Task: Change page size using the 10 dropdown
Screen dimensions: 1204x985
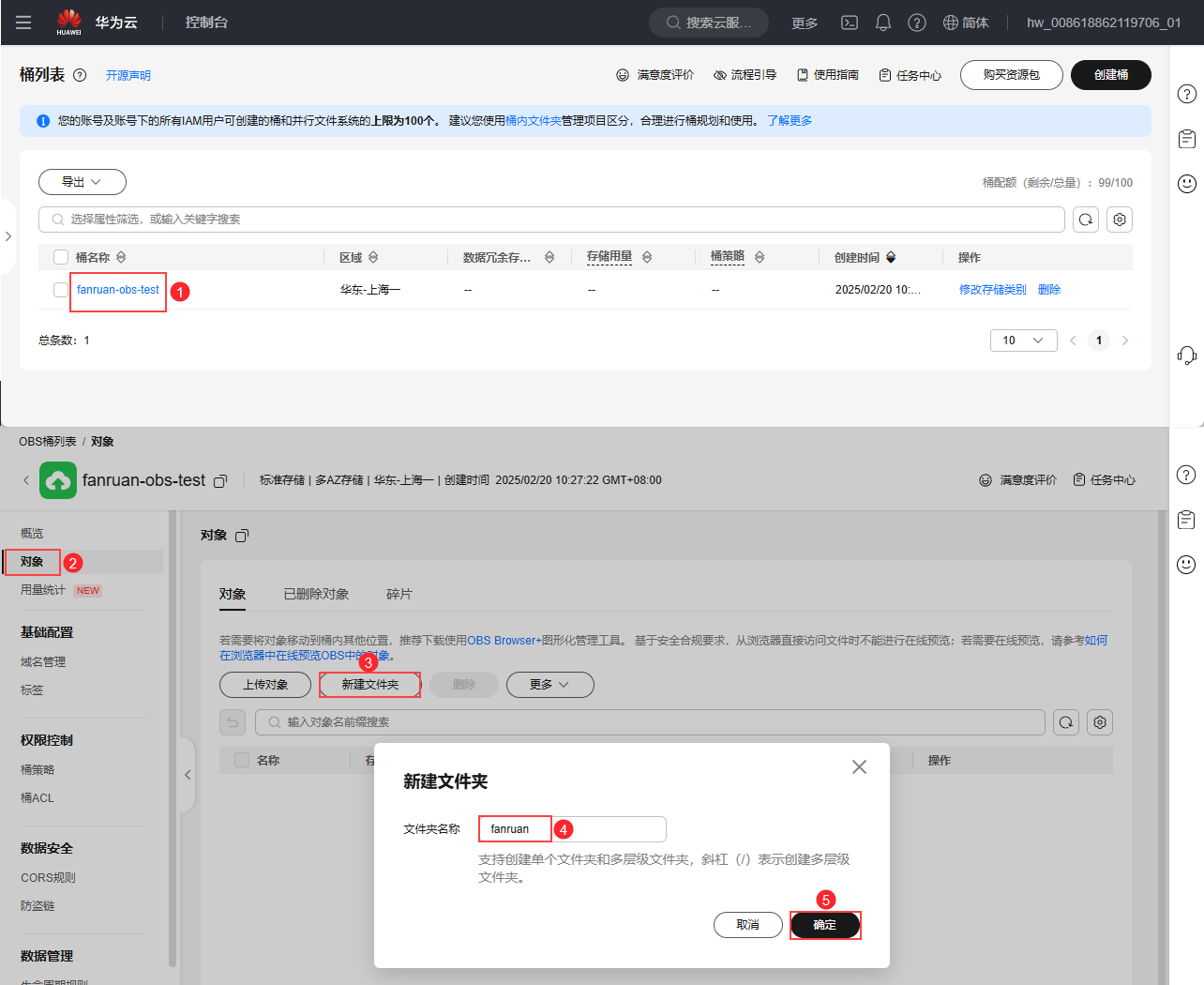Action: point(1023,340)
